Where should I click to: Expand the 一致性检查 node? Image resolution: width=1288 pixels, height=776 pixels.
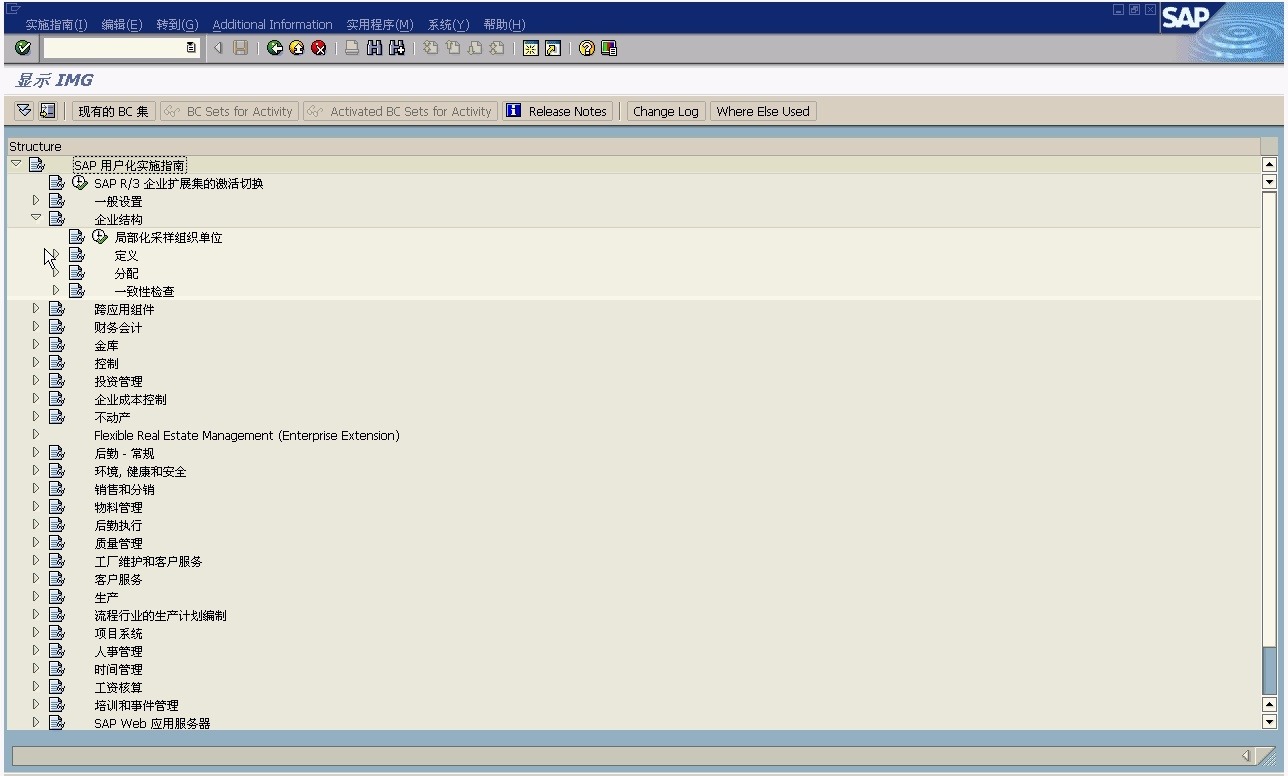point(56,290)
